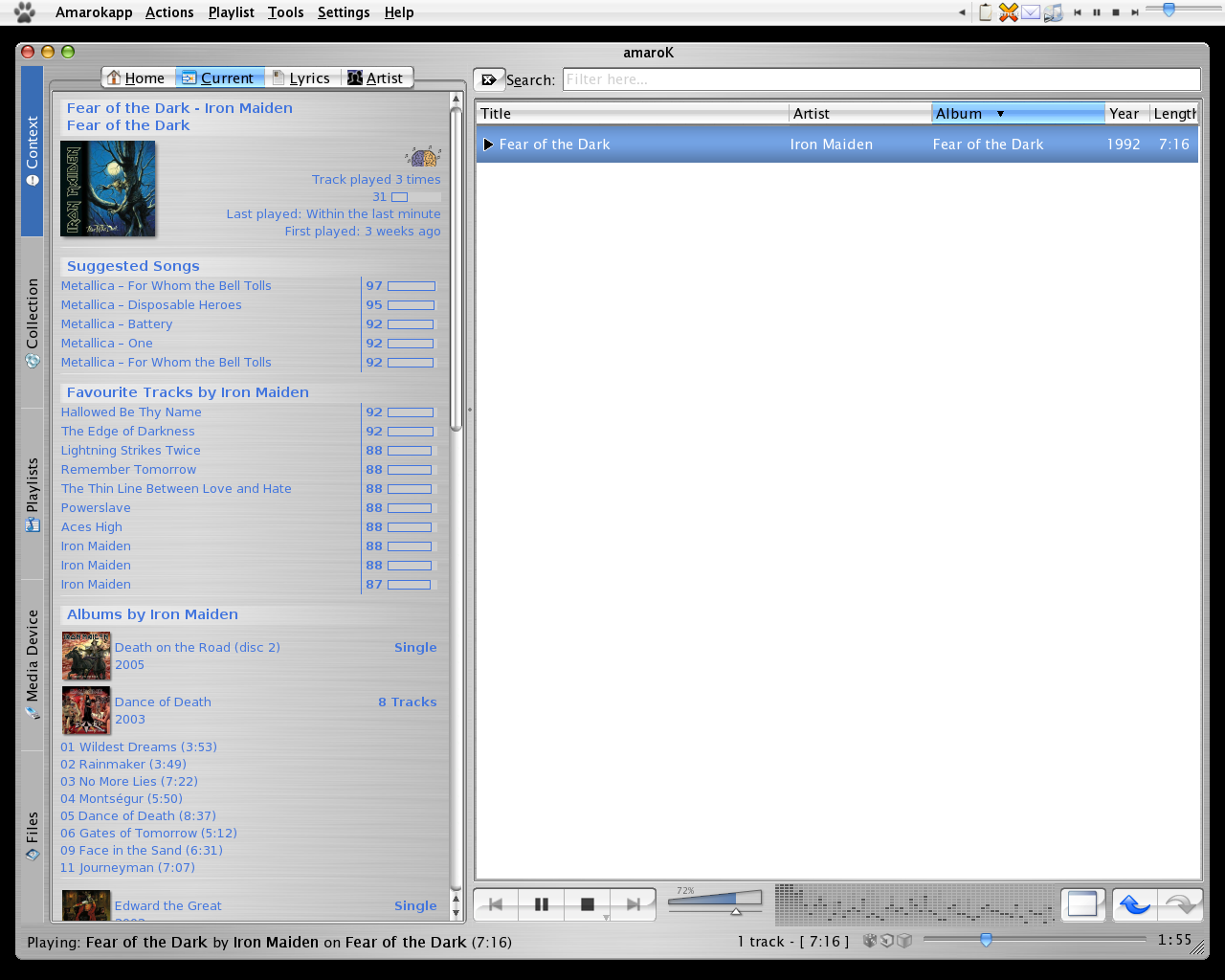Pause using the player toolbar button

[x=541, y=903]
